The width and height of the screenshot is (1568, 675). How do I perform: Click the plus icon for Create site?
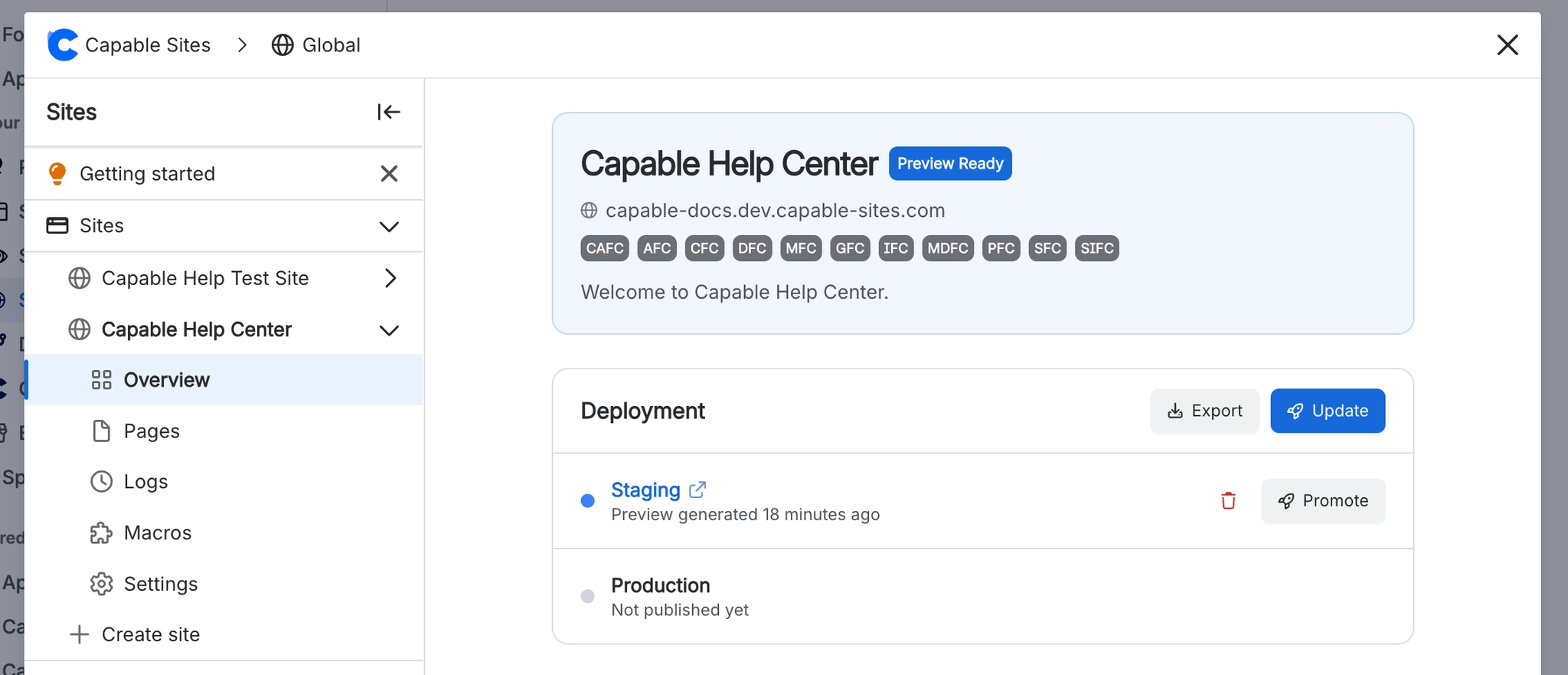(80, 634)
